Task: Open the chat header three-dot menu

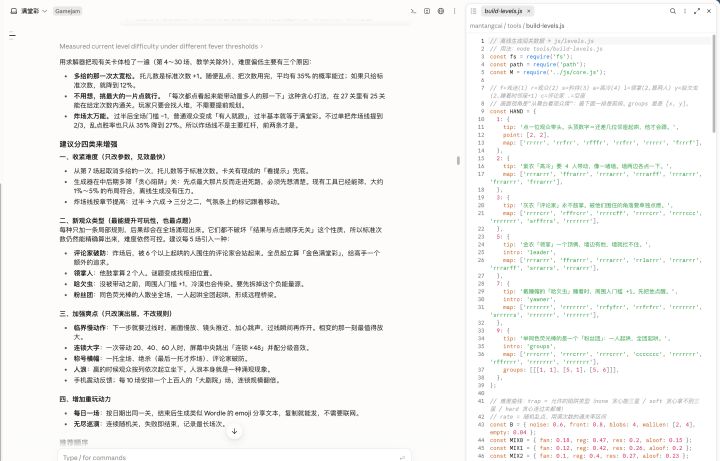Action: click(455, 11)
